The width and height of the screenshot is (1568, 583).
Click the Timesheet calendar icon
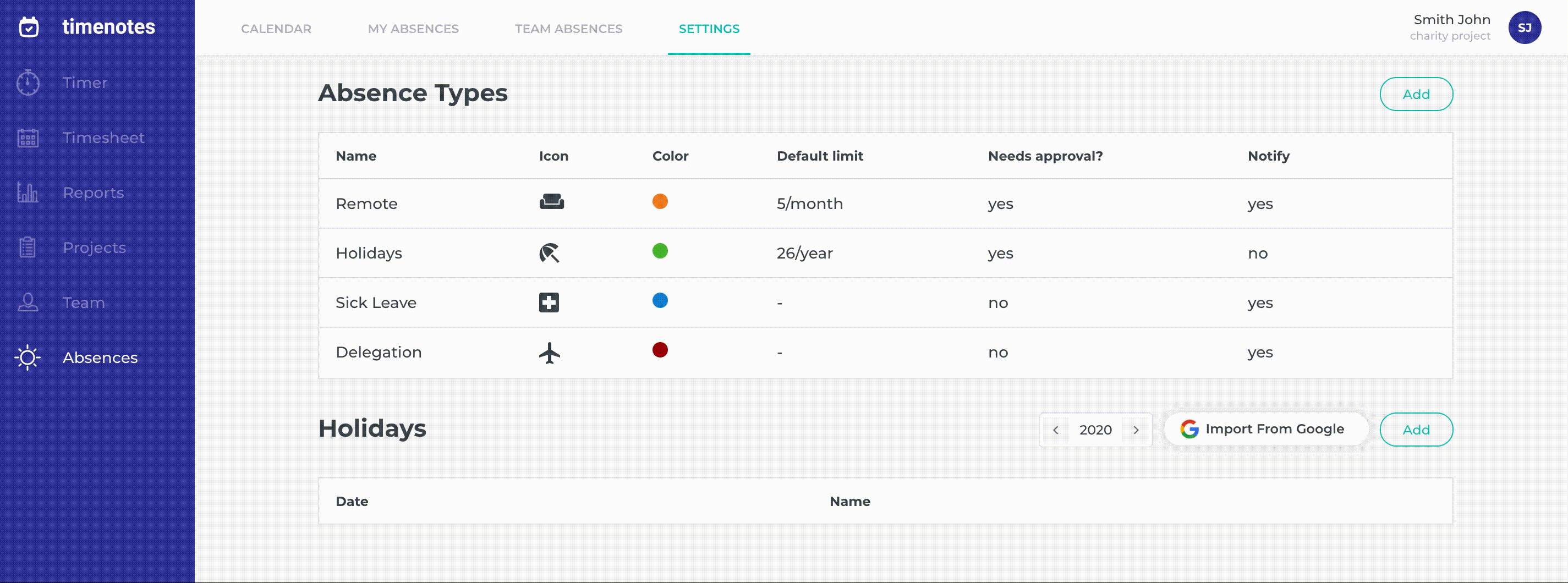pyautogui.click(x=28, y=138)
